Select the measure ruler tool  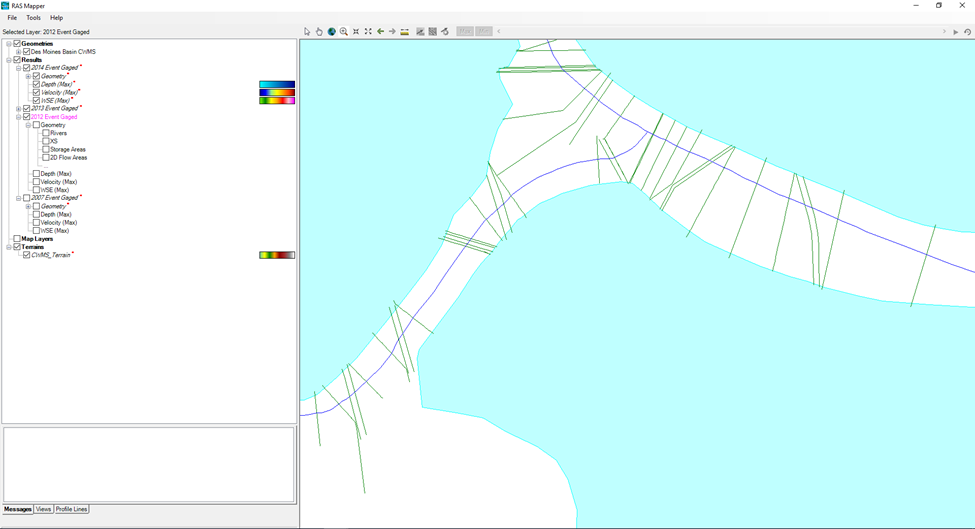point(405,32)
